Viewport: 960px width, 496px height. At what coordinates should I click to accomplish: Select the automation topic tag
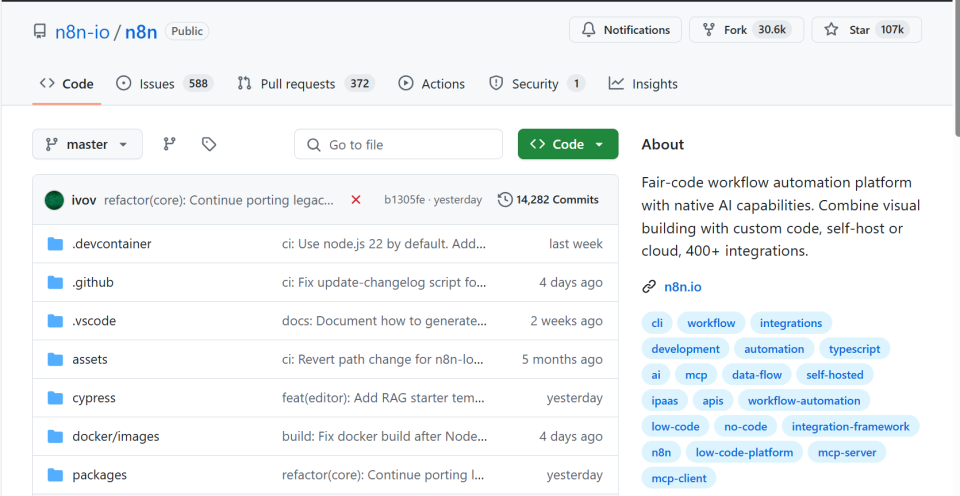point(774,349)
